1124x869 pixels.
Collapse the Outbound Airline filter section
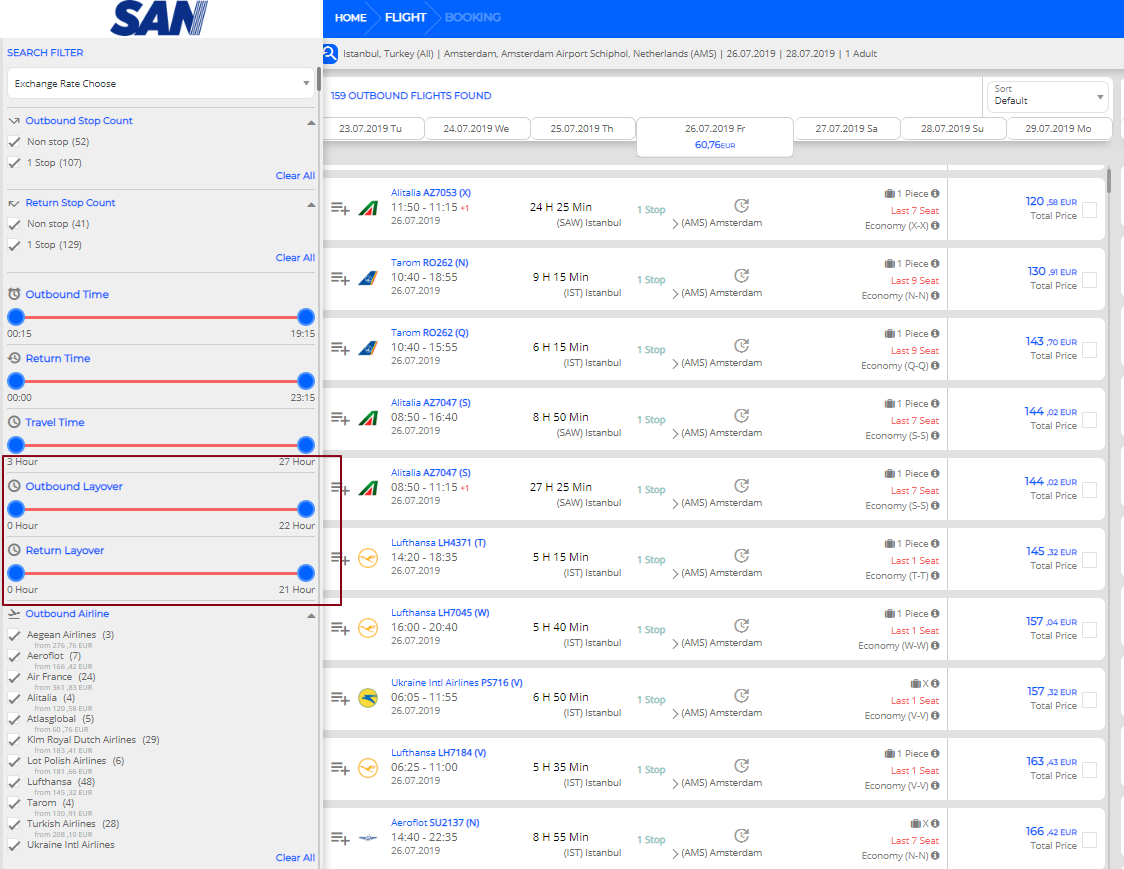click(x=311, y=615)
